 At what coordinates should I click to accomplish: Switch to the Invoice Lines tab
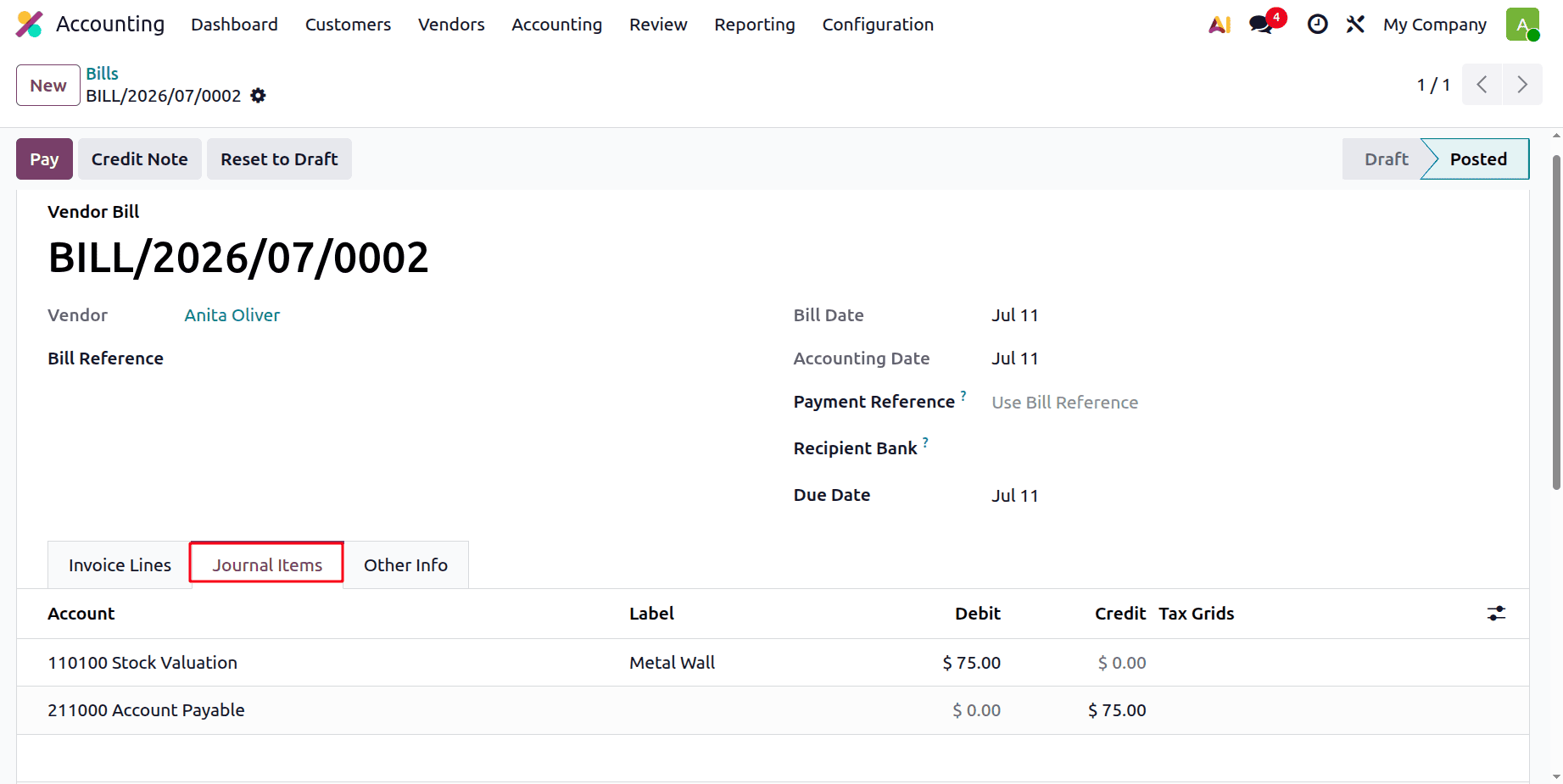coord(120,565)
